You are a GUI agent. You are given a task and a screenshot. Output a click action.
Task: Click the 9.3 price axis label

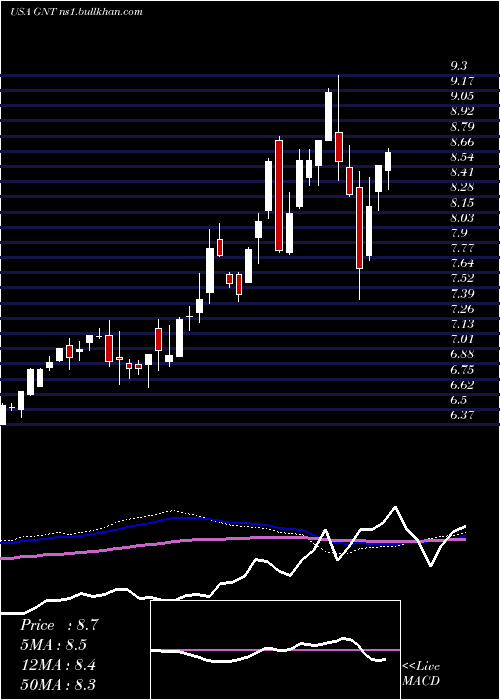(x=458, y=66)
